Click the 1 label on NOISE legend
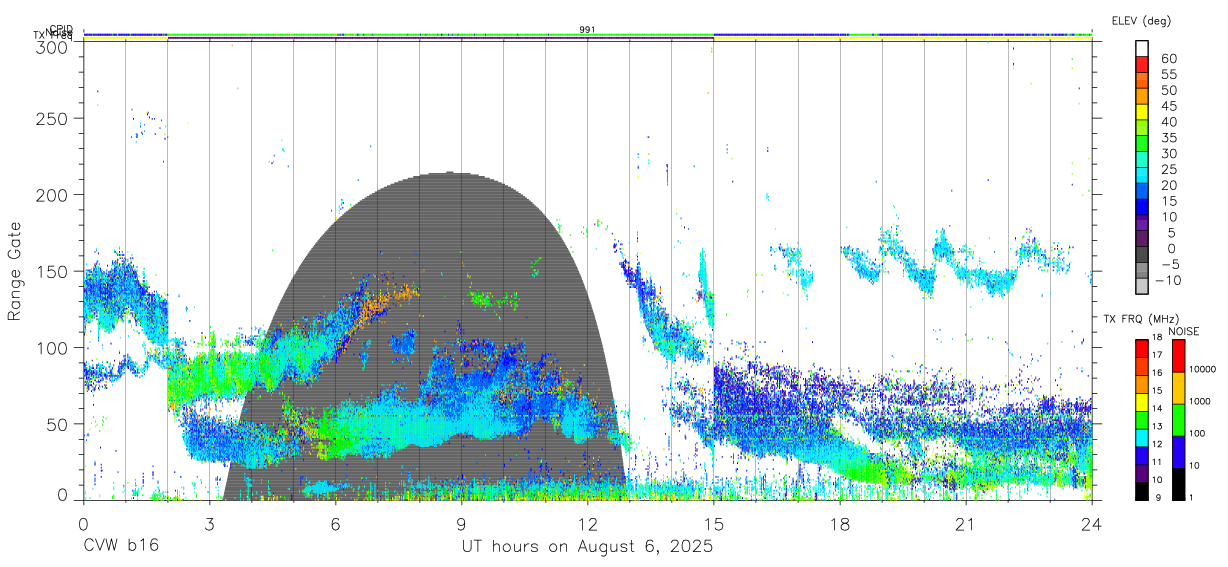The width and height of the screenshot is (1228, 567). [1190, 497]
